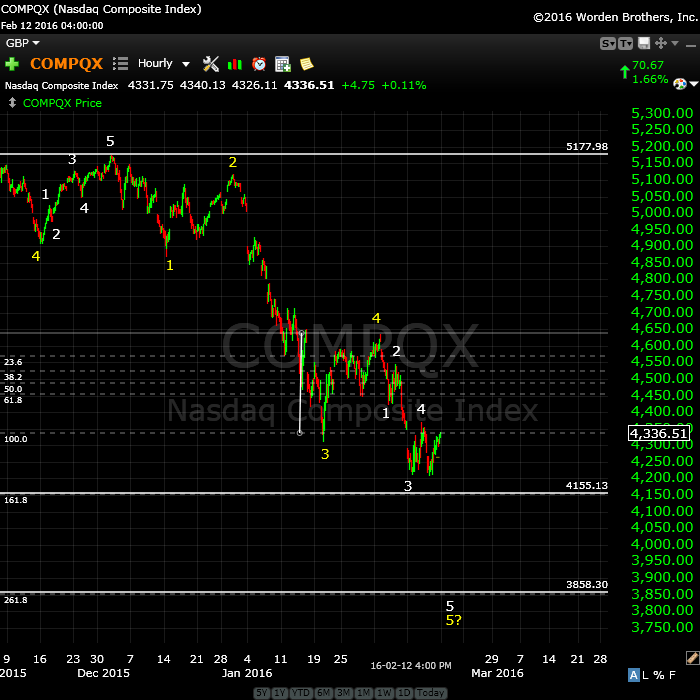Click the 5177.98 horizontal line label
The image size is (700, 700).
click(x=587, y=146)
